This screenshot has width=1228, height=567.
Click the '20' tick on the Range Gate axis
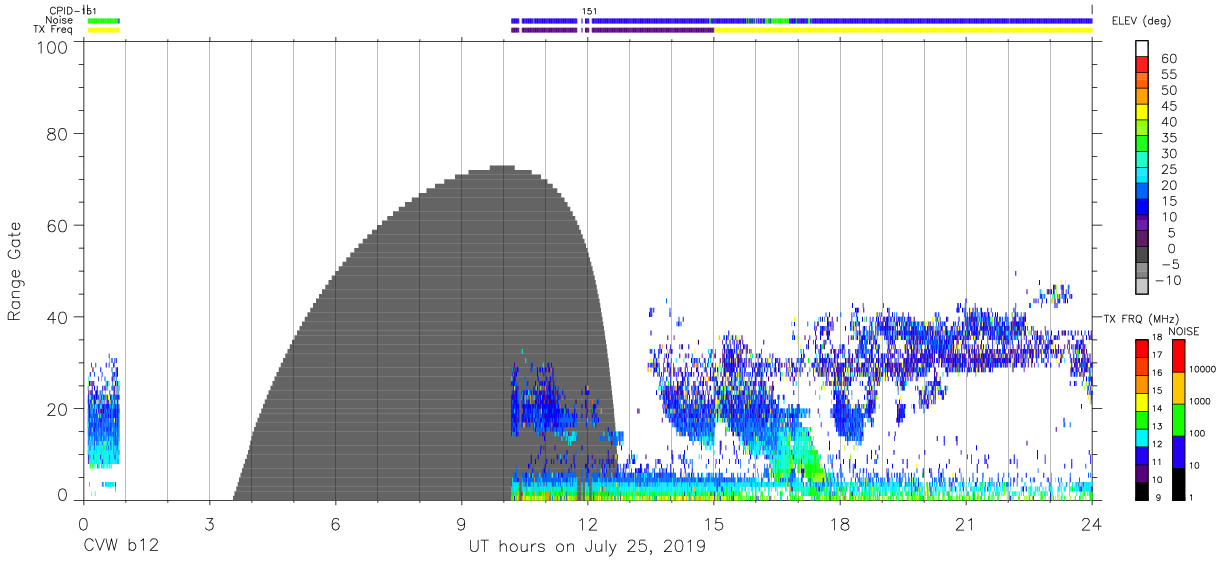(58, 409)
